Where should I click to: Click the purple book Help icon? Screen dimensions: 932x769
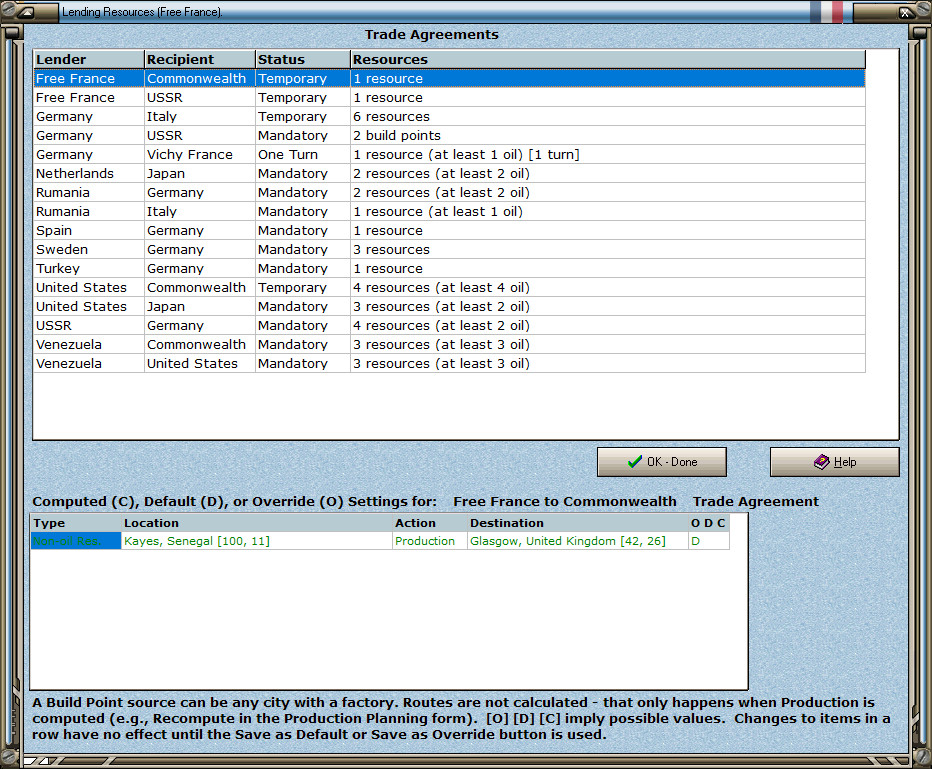[821, 462]
